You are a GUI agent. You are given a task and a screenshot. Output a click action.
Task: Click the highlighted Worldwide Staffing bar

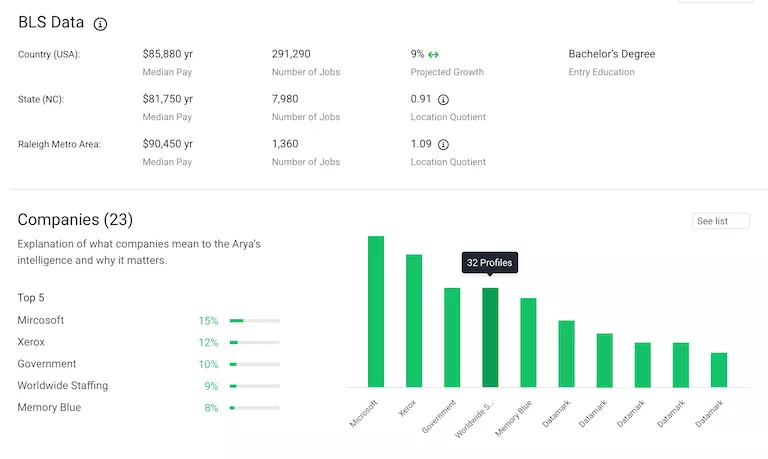[x=490, y=337]
